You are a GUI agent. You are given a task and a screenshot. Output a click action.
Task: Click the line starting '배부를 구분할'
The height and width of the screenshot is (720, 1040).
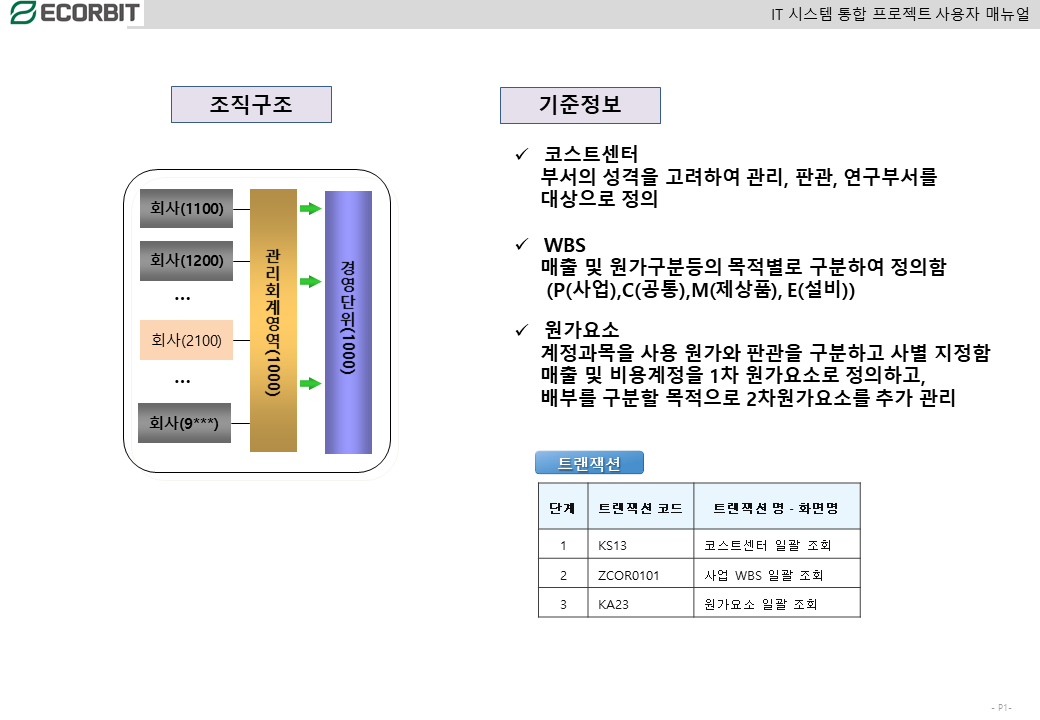(x=748, y=397)
